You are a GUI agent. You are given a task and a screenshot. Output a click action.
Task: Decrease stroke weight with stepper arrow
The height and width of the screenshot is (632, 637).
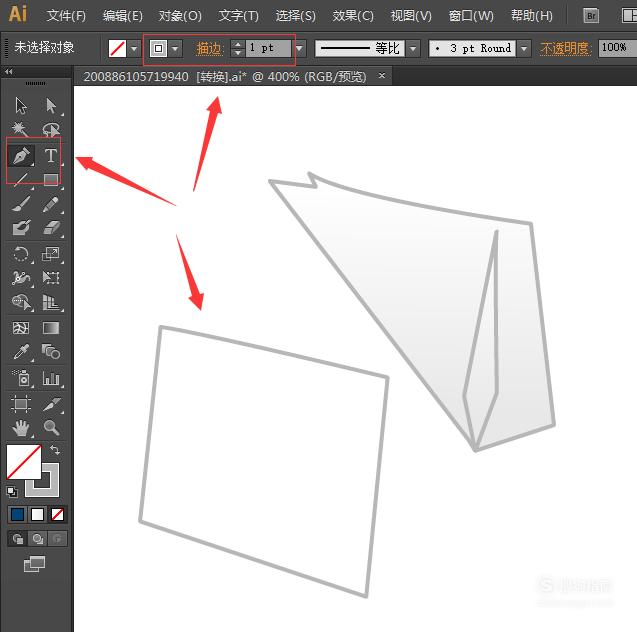click(x=238, y=53)
